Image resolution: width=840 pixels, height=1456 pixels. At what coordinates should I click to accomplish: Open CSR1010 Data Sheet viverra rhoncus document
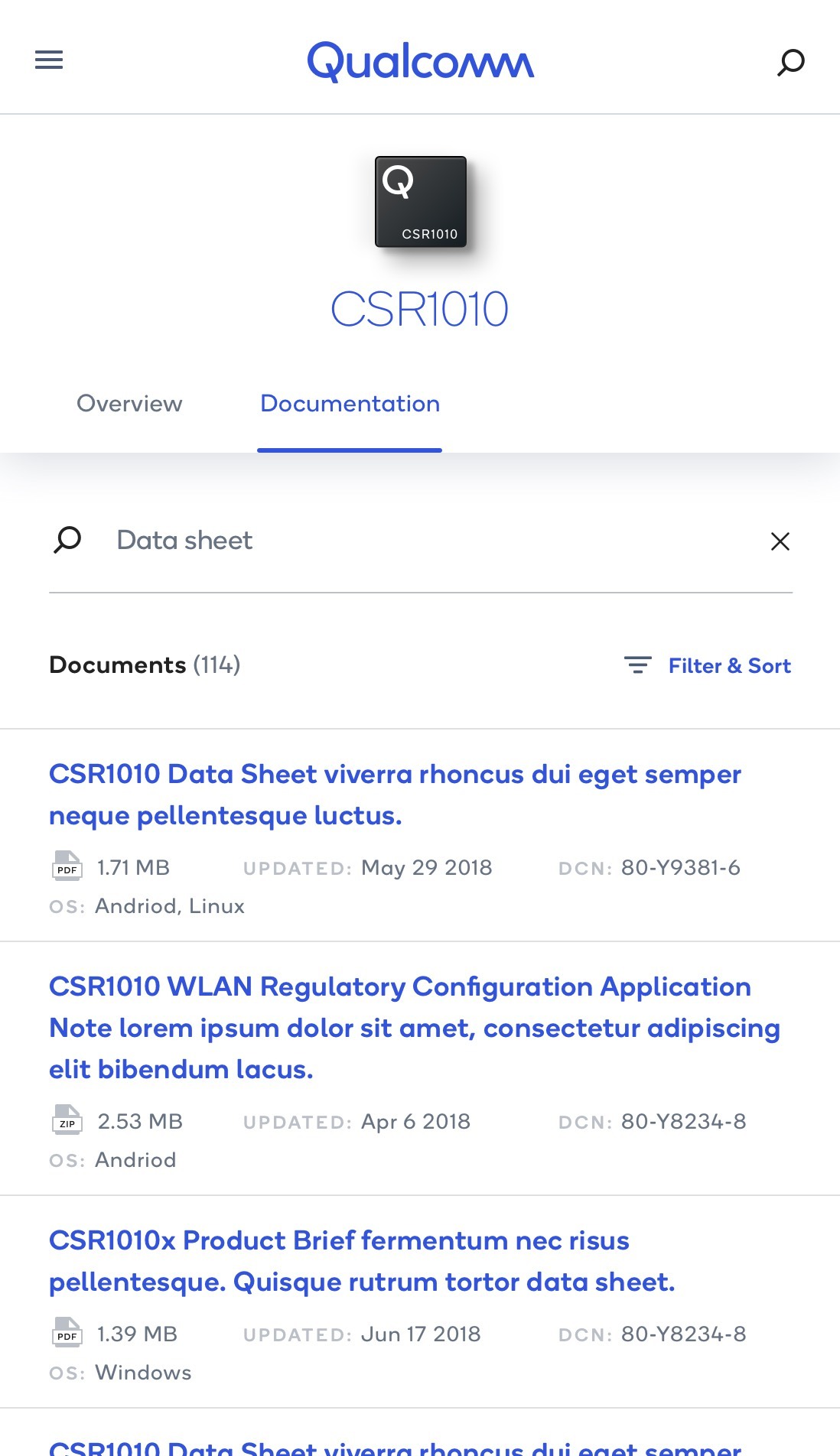click(x=395, y=795)
